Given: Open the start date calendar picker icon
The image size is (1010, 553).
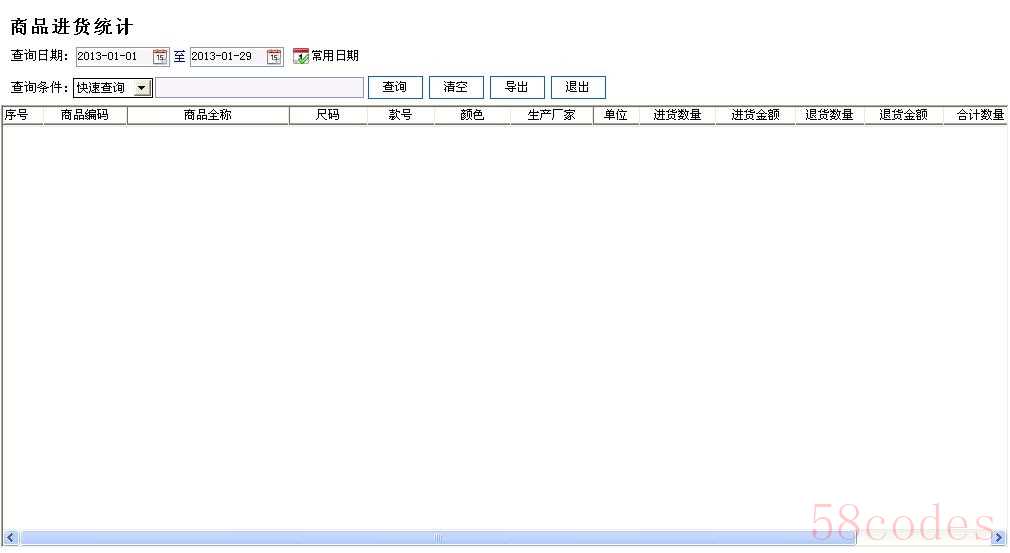Looking at the screenshot, I should pos(160,57).
